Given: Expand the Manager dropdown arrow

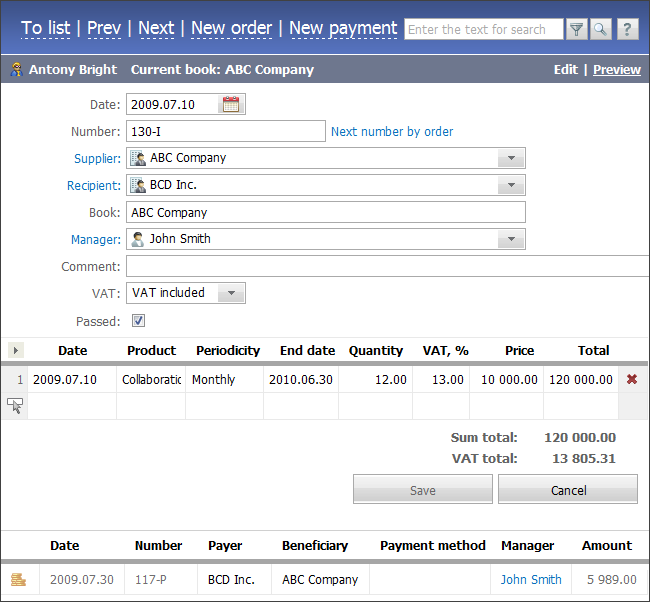Looking at the screenshot, I should pos(511,239).
